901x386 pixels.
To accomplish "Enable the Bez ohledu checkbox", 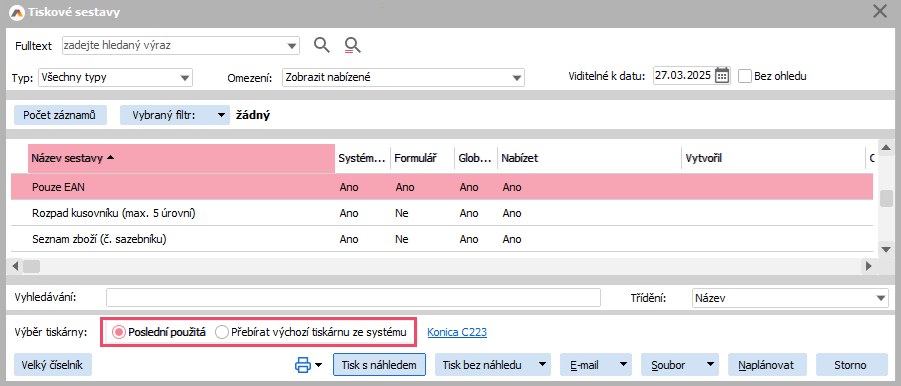I will pyautogui.click(x=745, y=76).
